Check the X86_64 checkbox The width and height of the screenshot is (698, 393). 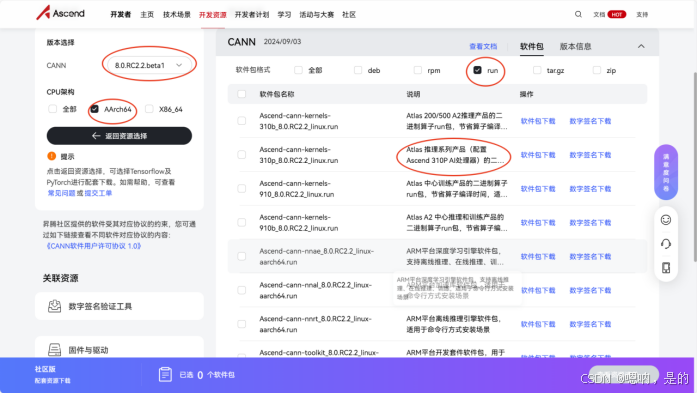pyautogui.click(x=149, y=109)
